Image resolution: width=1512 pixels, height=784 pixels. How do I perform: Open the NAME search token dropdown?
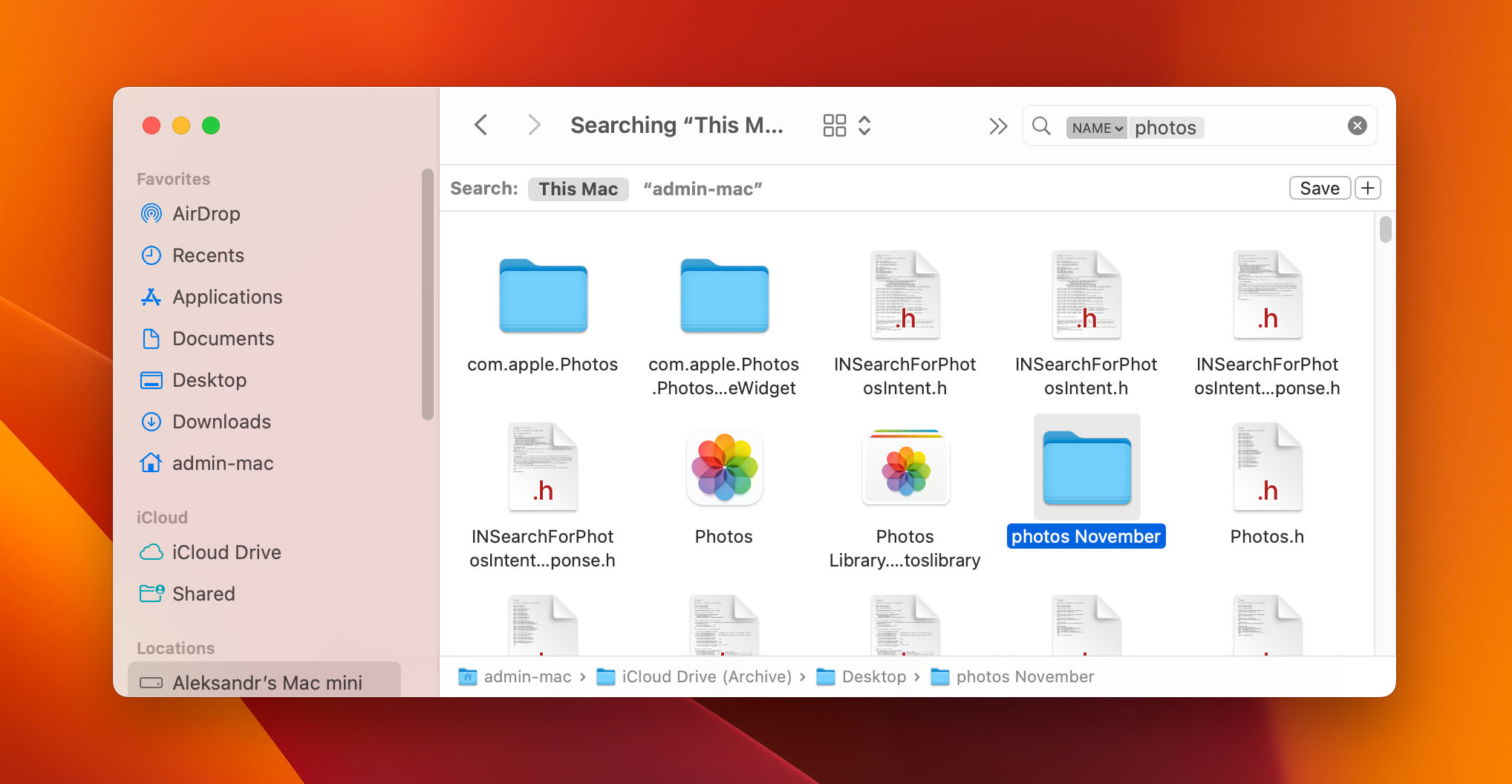pos(1096,128)
